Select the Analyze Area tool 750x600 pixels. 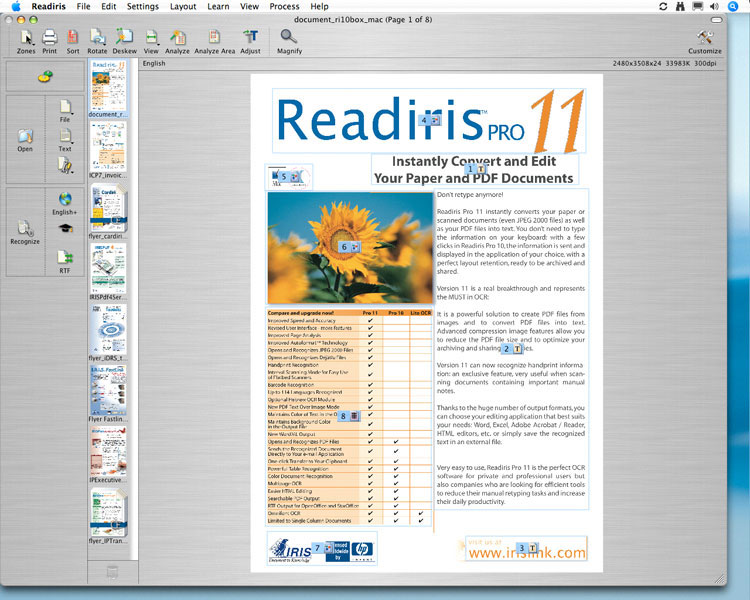click(214, 37)
